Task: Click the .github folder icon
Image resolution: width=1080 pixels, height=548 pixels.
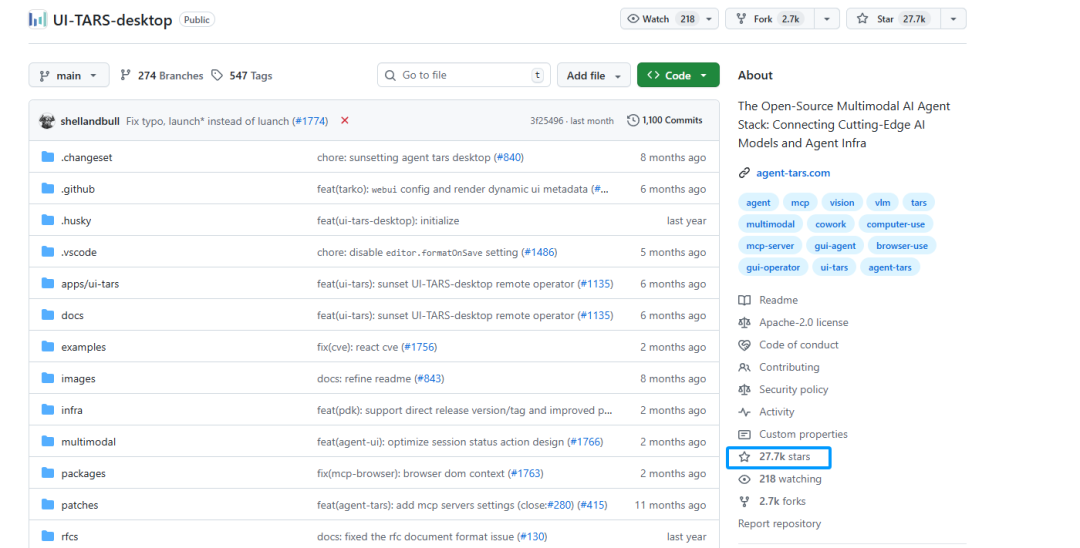Action: (48, 189)
